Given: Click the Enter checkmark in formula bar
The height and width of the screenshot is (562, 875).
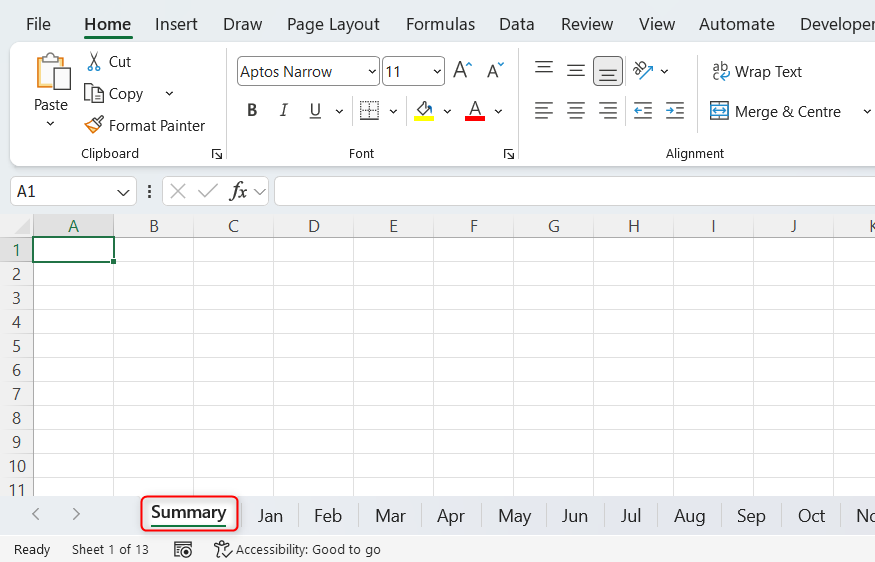Looking at the screenshot, I should (x=208, y=191).
